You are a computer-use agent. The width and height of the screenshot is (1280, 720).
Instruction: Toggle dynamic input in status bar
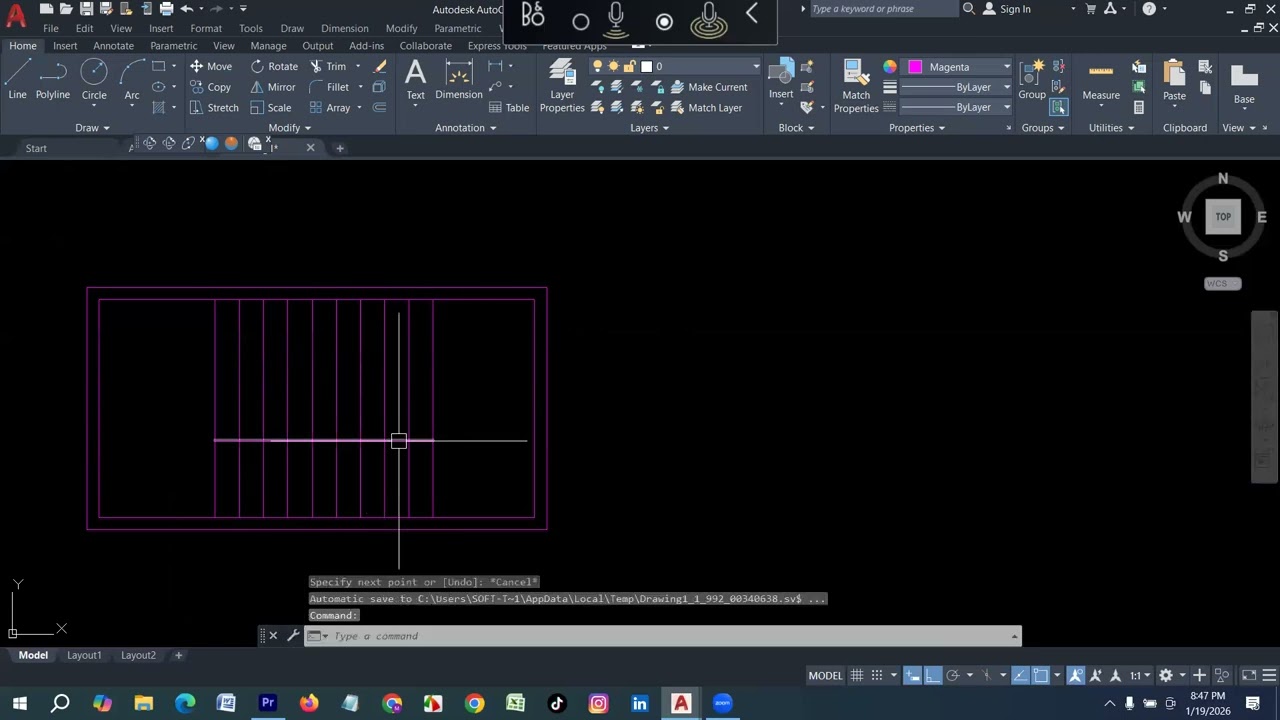912,675
